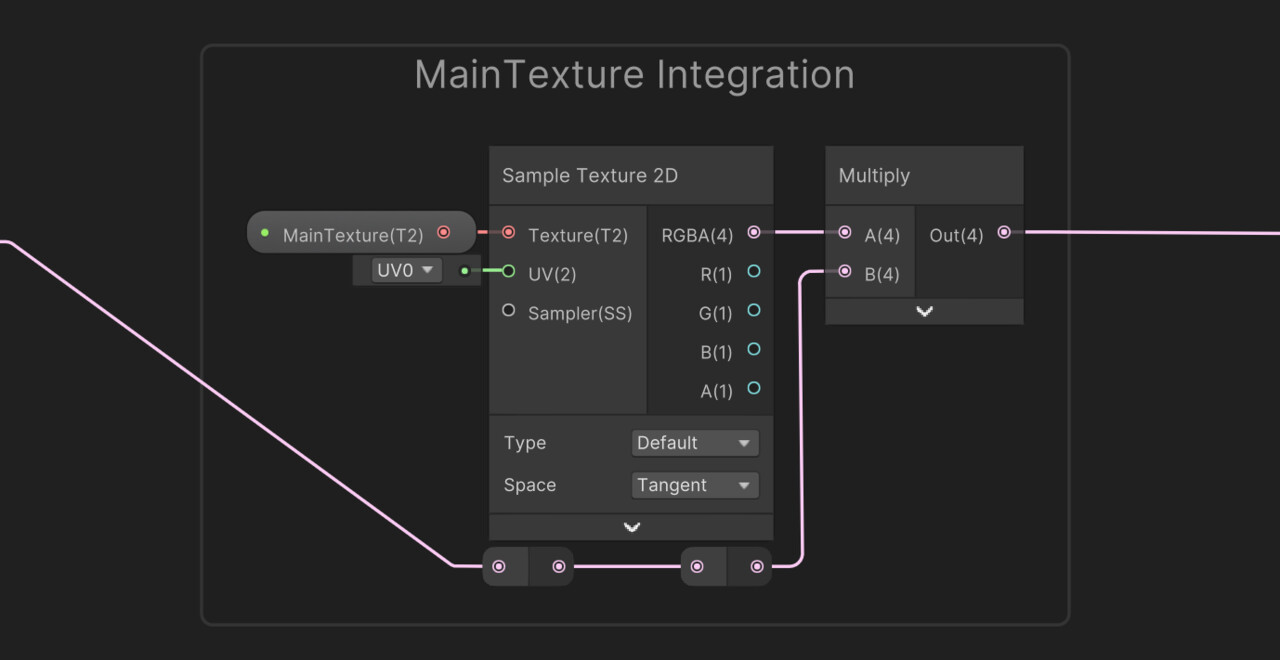
Task: Click the RGBA(4) output port
Action: [755, 232]
